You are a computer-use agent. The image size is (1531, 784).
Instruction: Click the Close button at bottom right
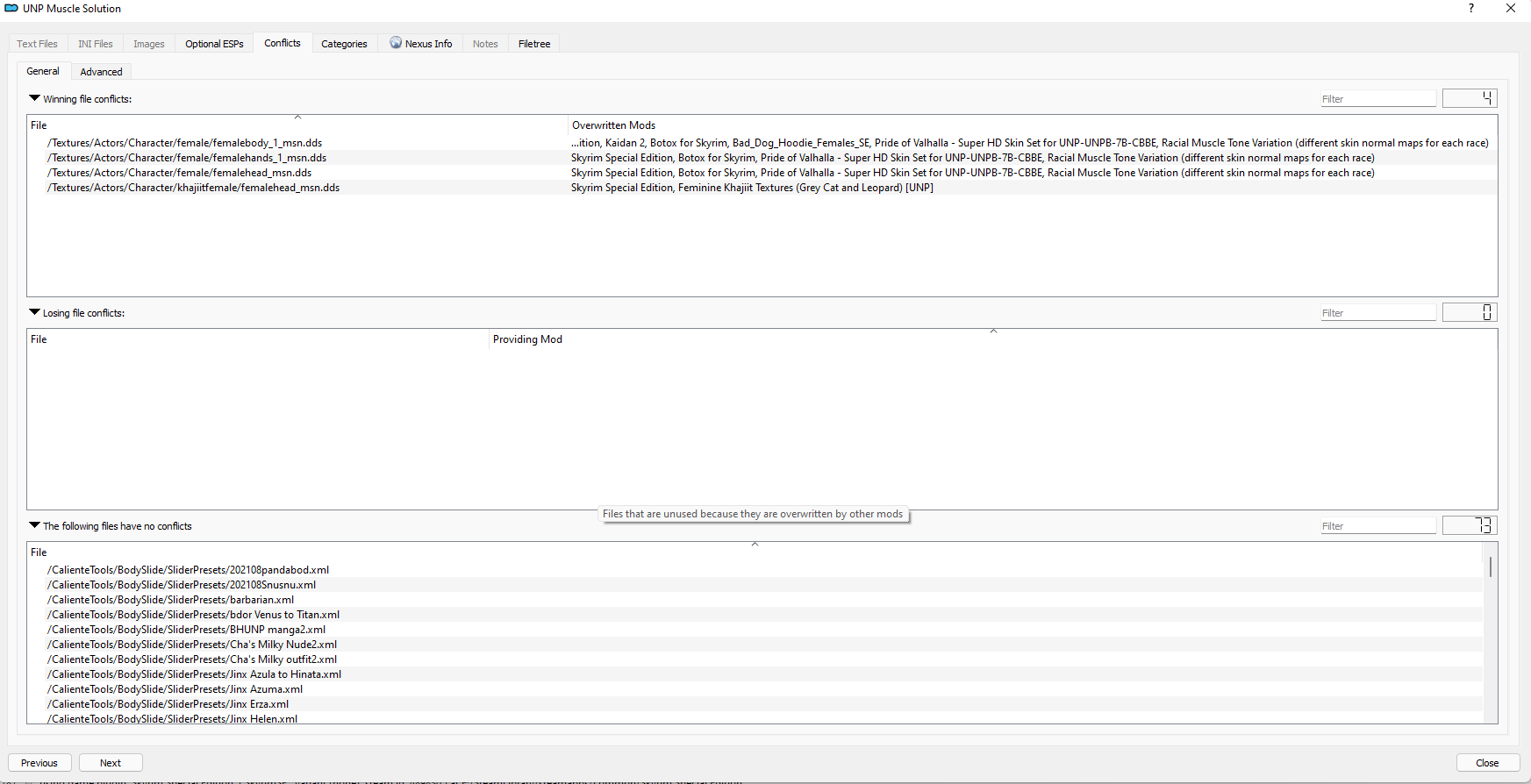[x=1487, y=763]
